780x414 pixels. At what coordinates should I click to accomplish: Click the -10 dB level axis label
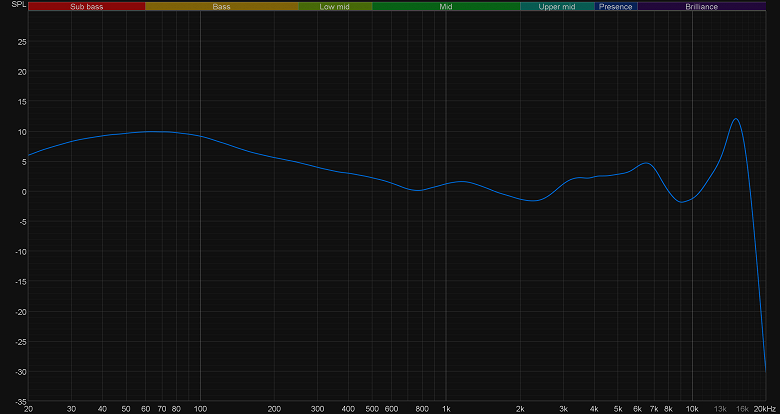coord(20,251)
